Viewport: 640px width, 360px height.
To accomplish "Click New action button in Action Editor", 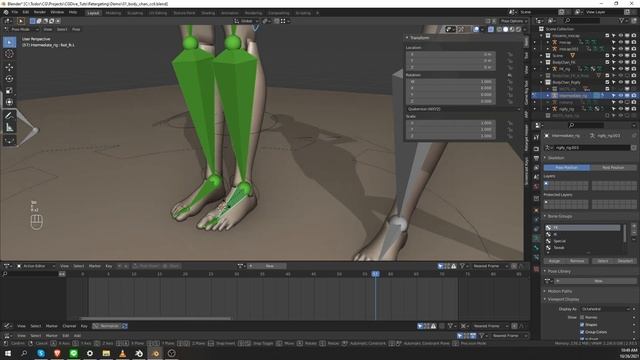I will tap(267, 266).
